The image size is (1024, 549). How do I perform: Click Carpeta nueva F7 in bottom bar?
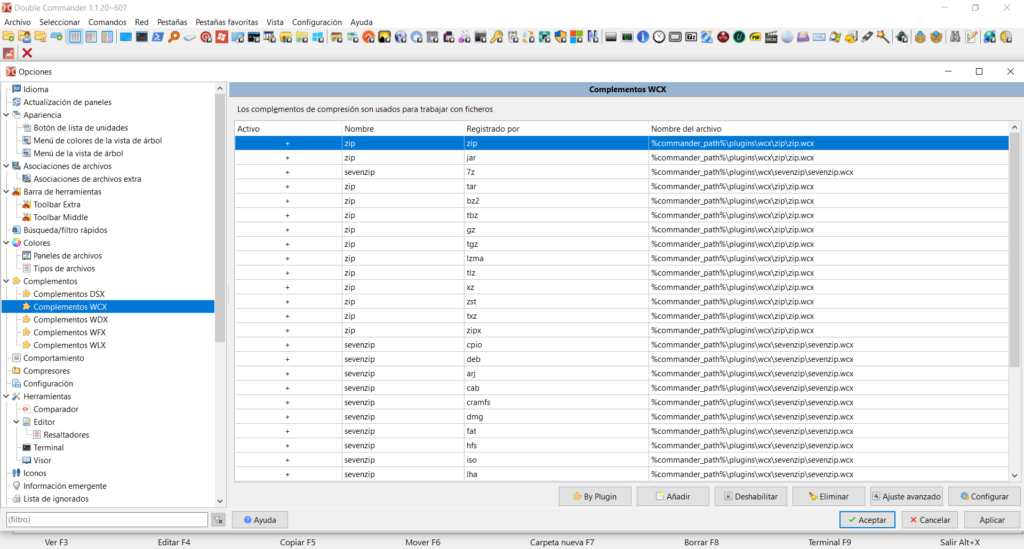pyautogui.click(x=562, y=542)
